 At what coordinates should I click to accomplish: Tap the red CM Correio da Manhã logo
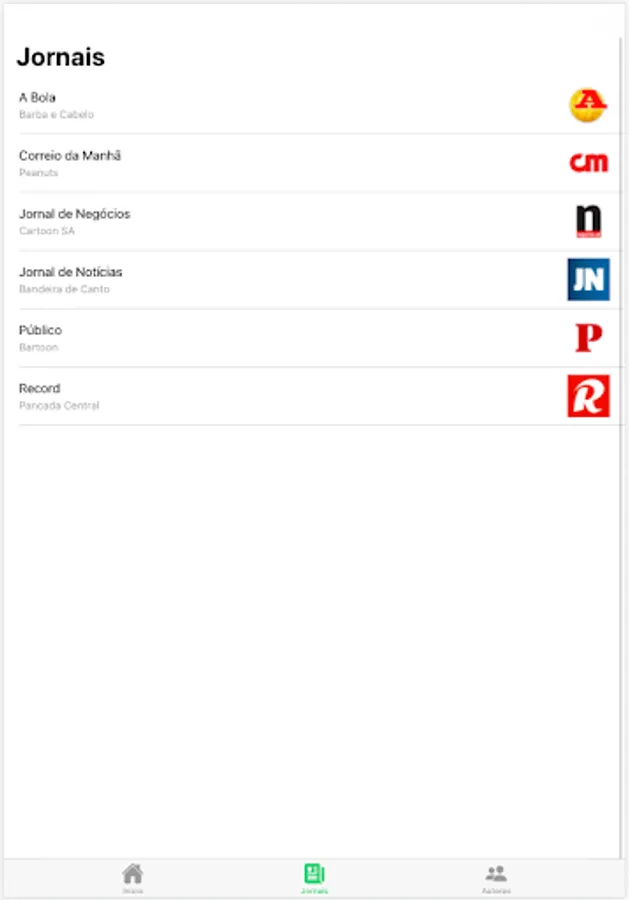click(588, 163)
